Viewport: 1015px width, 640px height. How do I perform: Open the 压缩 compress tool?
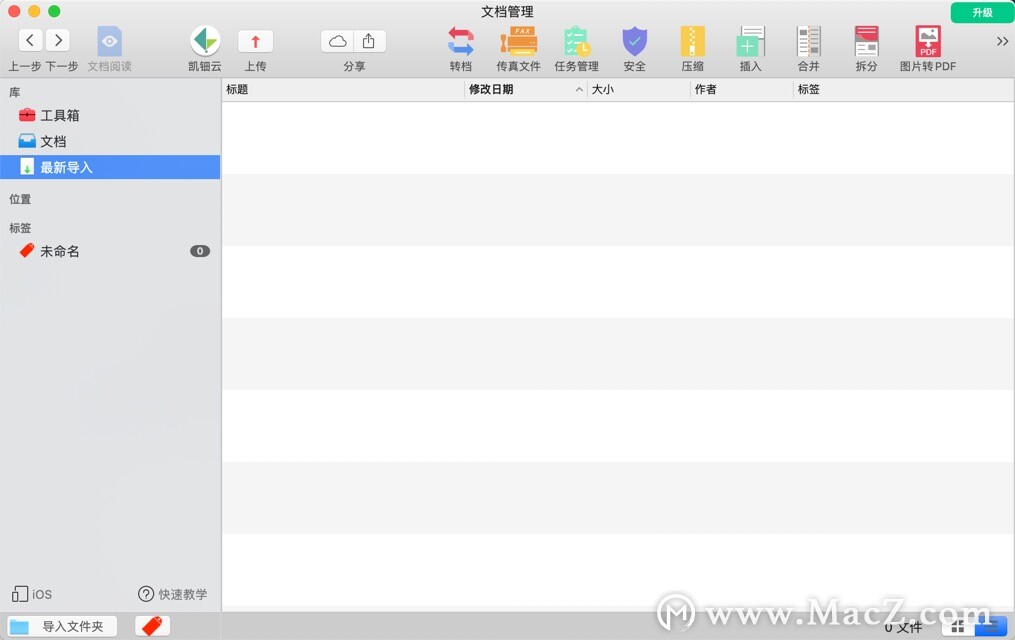tap(692, 45)
